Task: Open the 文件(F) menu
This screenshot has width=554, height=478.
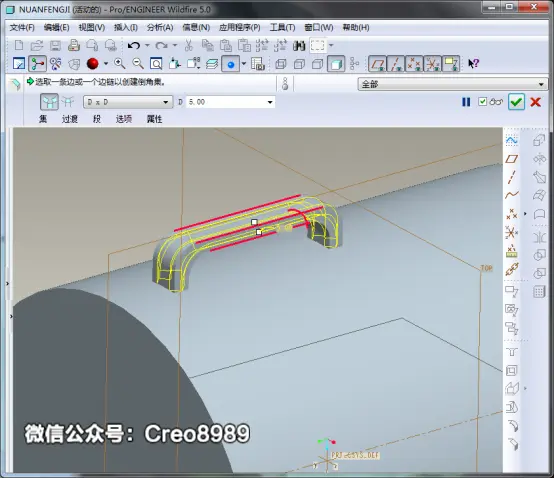Action: point(22,27)
